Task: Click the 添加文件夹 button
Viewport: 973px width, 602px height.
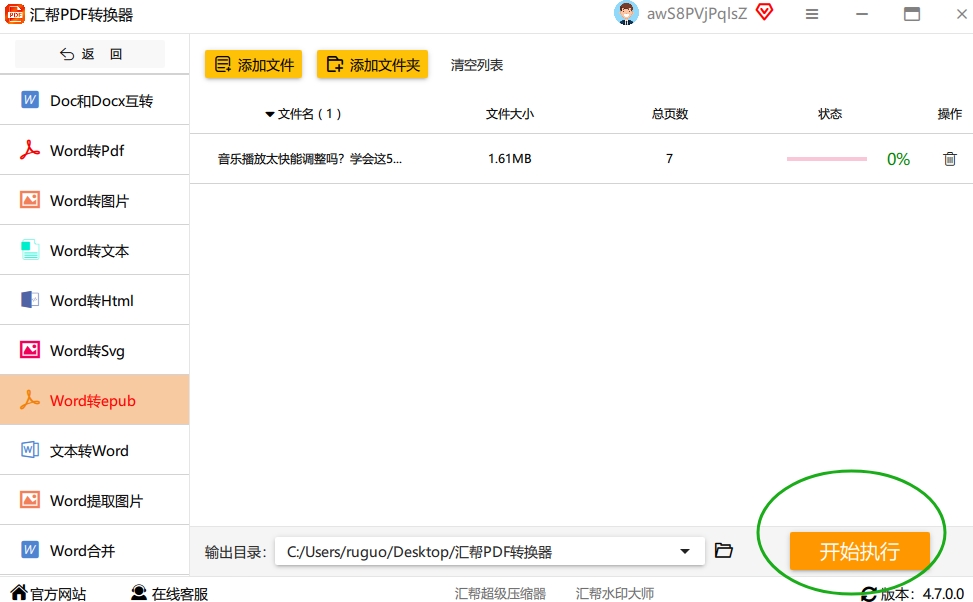Action: [x=372, y=65]
